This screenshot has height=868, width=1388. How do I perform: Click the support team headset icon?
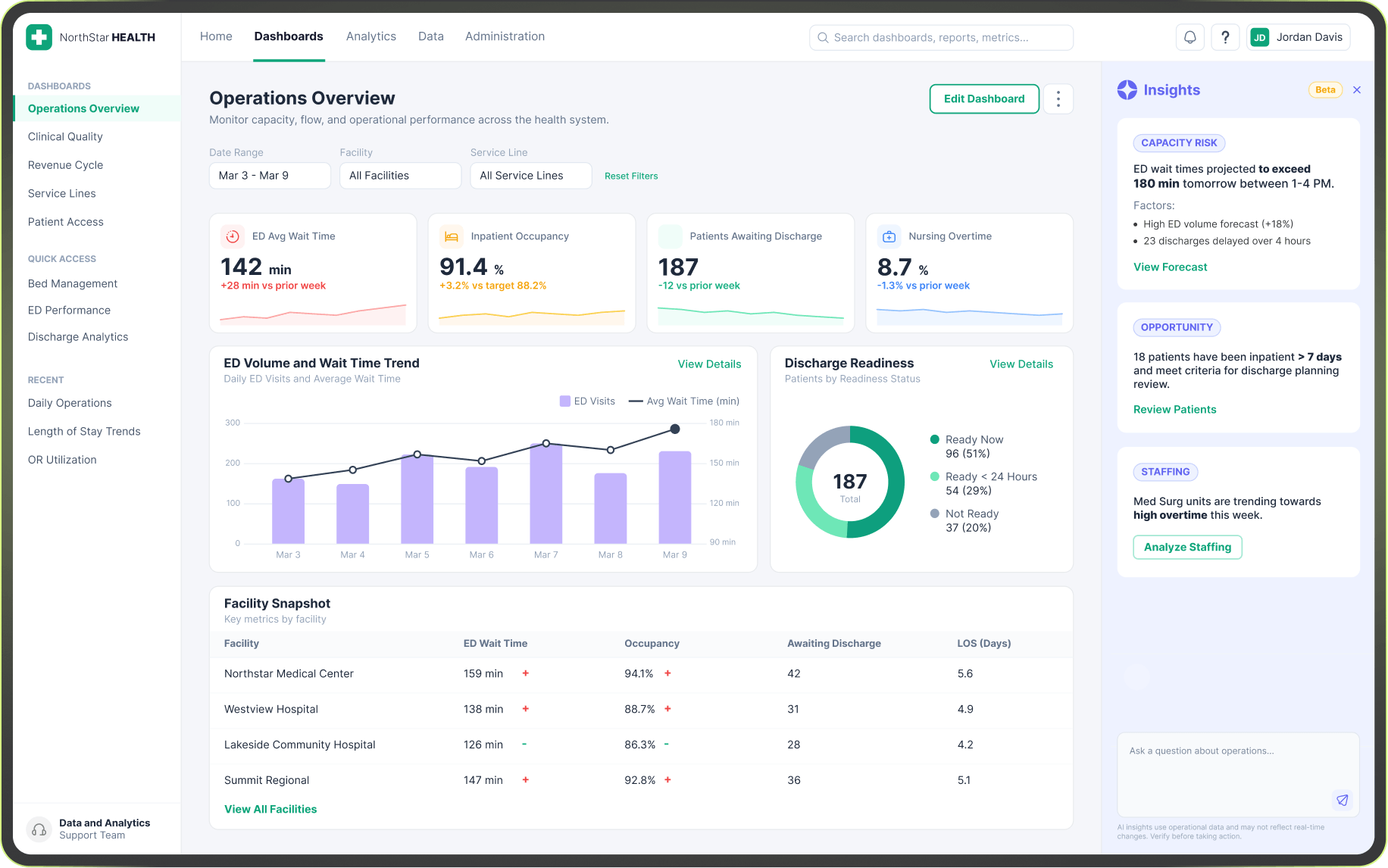tap(39, 829)
